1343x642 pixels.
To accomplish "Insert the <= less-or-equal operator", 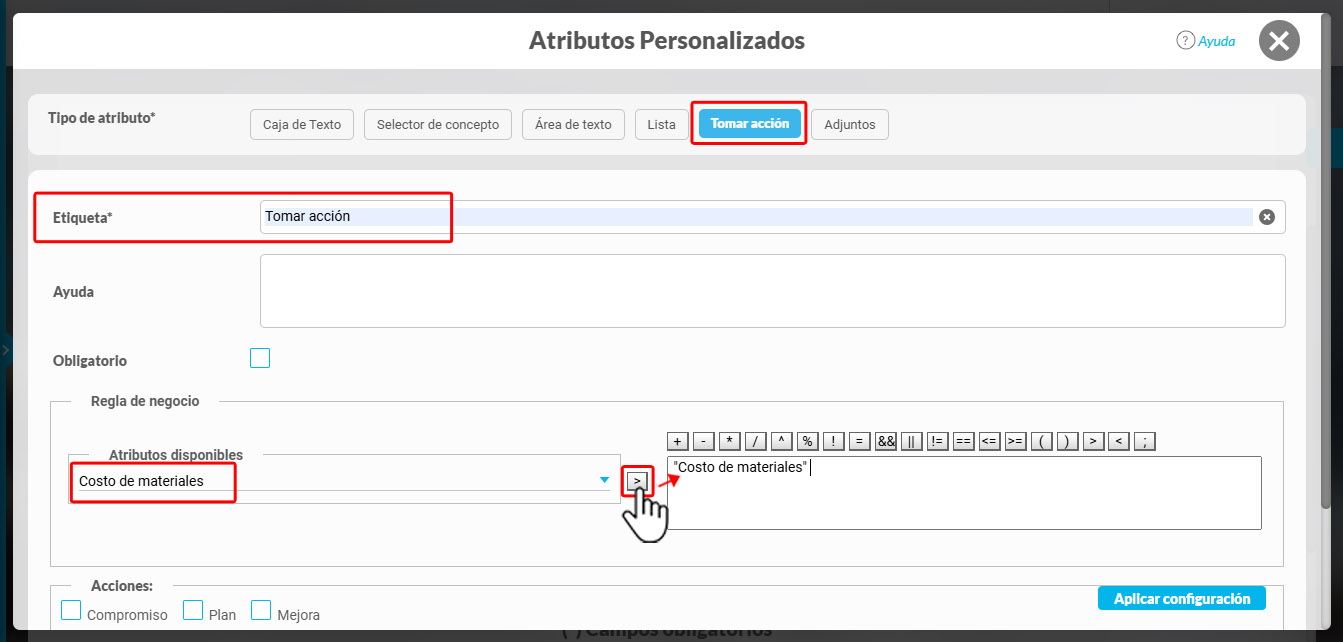I will (990, 441).
